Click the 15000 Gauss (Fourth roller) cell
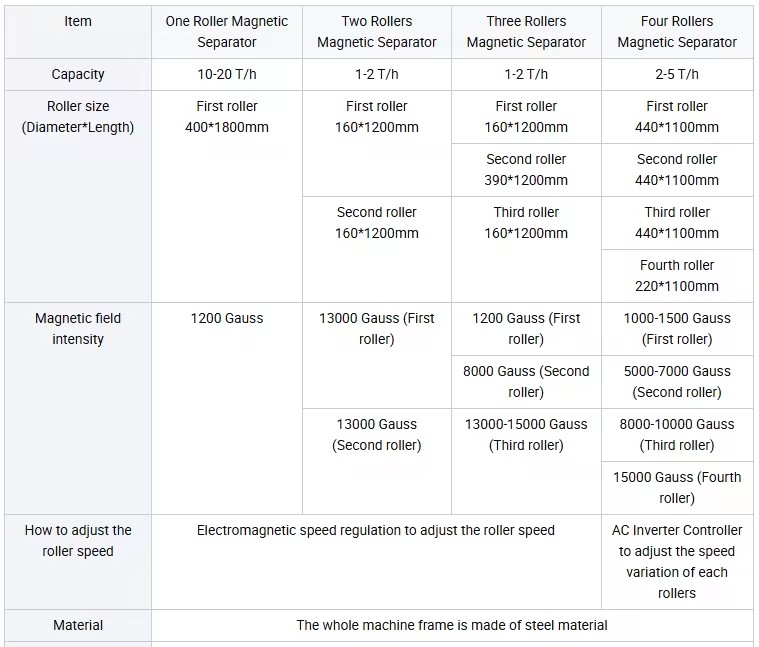Image resolution: width=759 pixels, height=647 pixels. [x=677, y=488]
